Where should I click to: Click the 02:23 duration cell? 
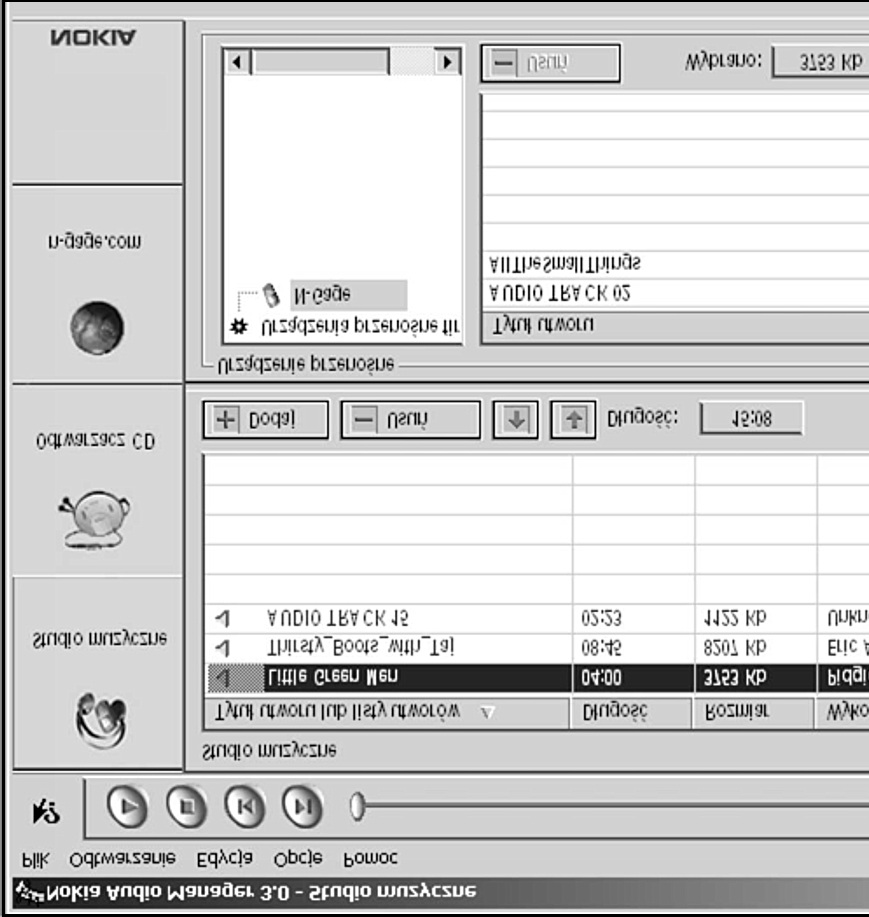click(633, 618)
